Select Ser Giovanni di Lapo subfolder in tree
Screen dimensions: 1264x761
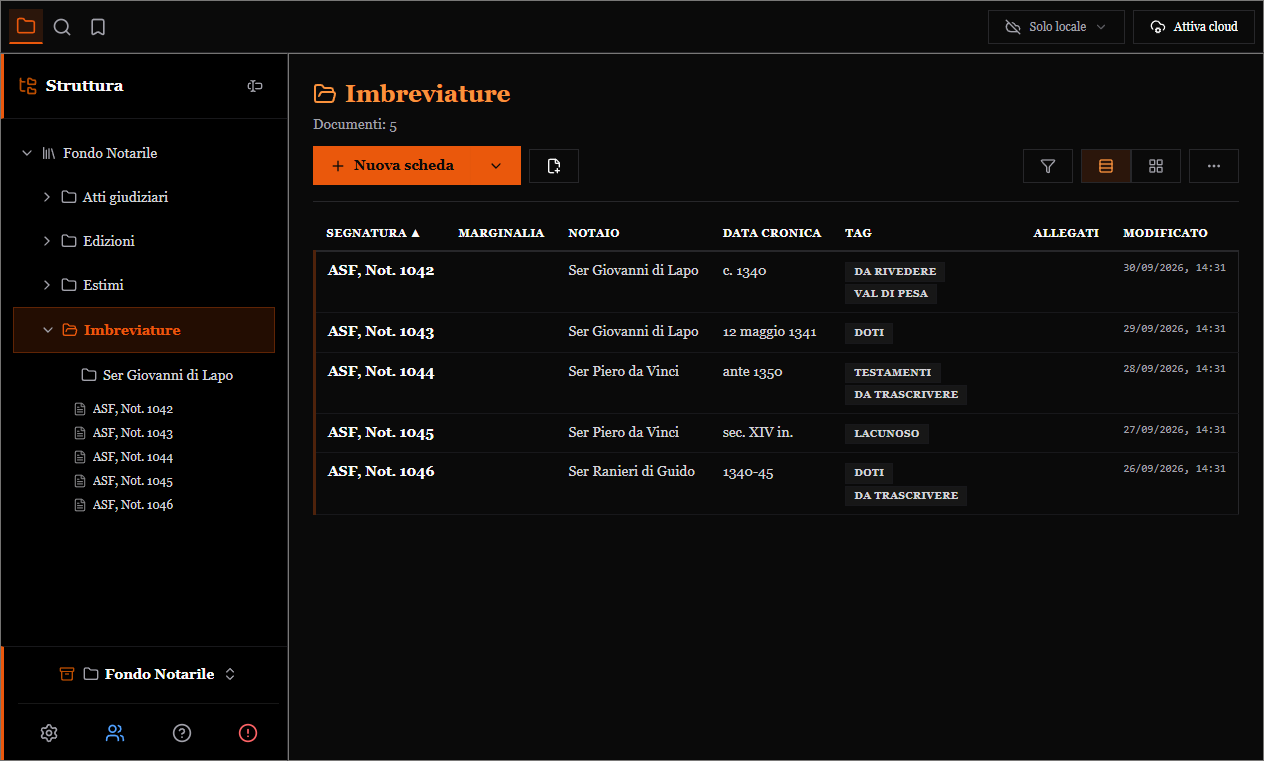tap(168, 376)
